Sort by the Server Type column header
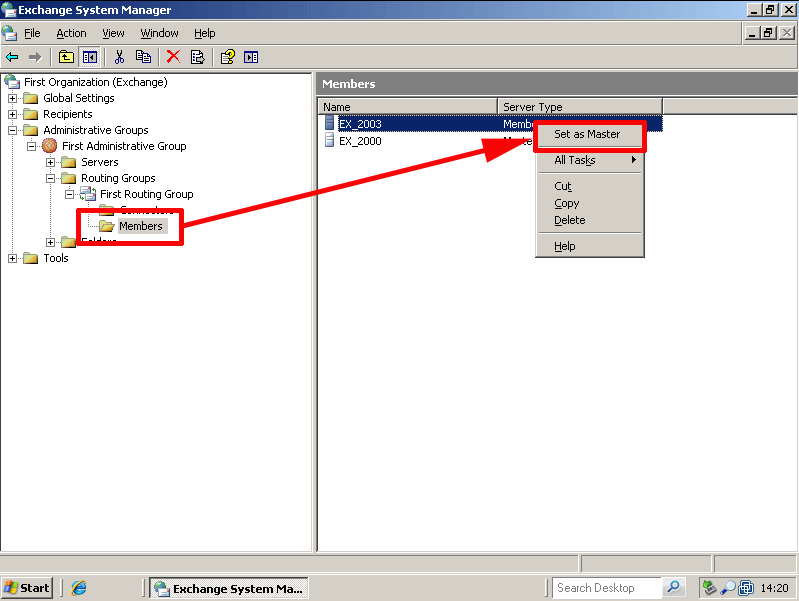 coord(580,107)
